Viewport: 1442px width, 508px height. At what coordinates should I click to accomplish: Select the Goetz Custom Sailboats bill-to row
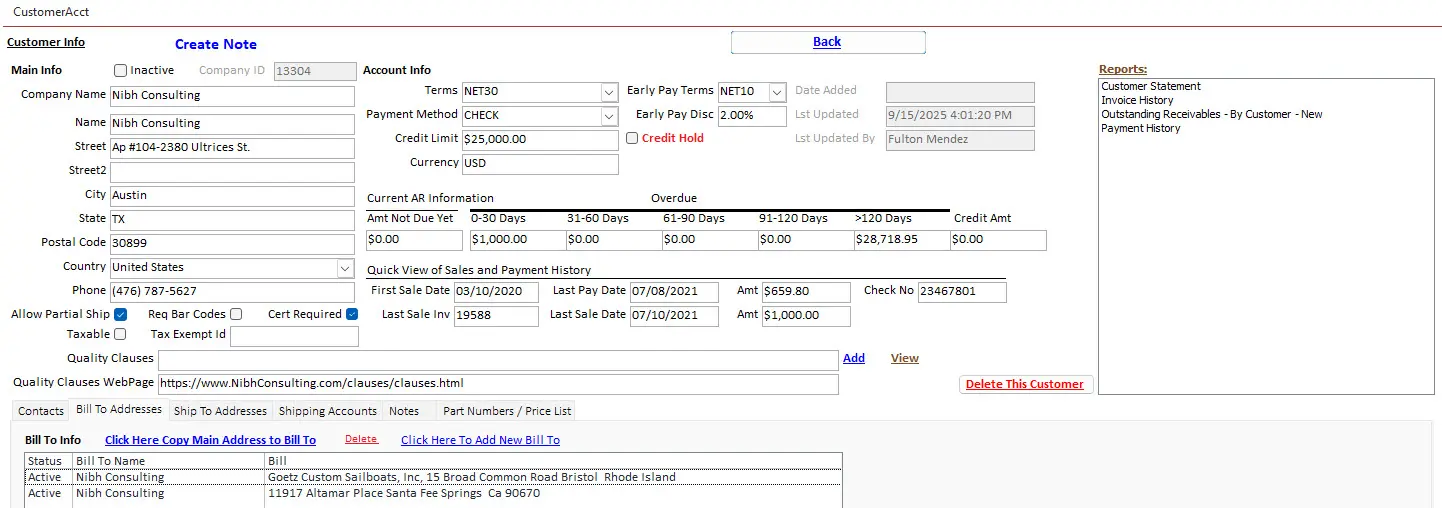(433, 478)
